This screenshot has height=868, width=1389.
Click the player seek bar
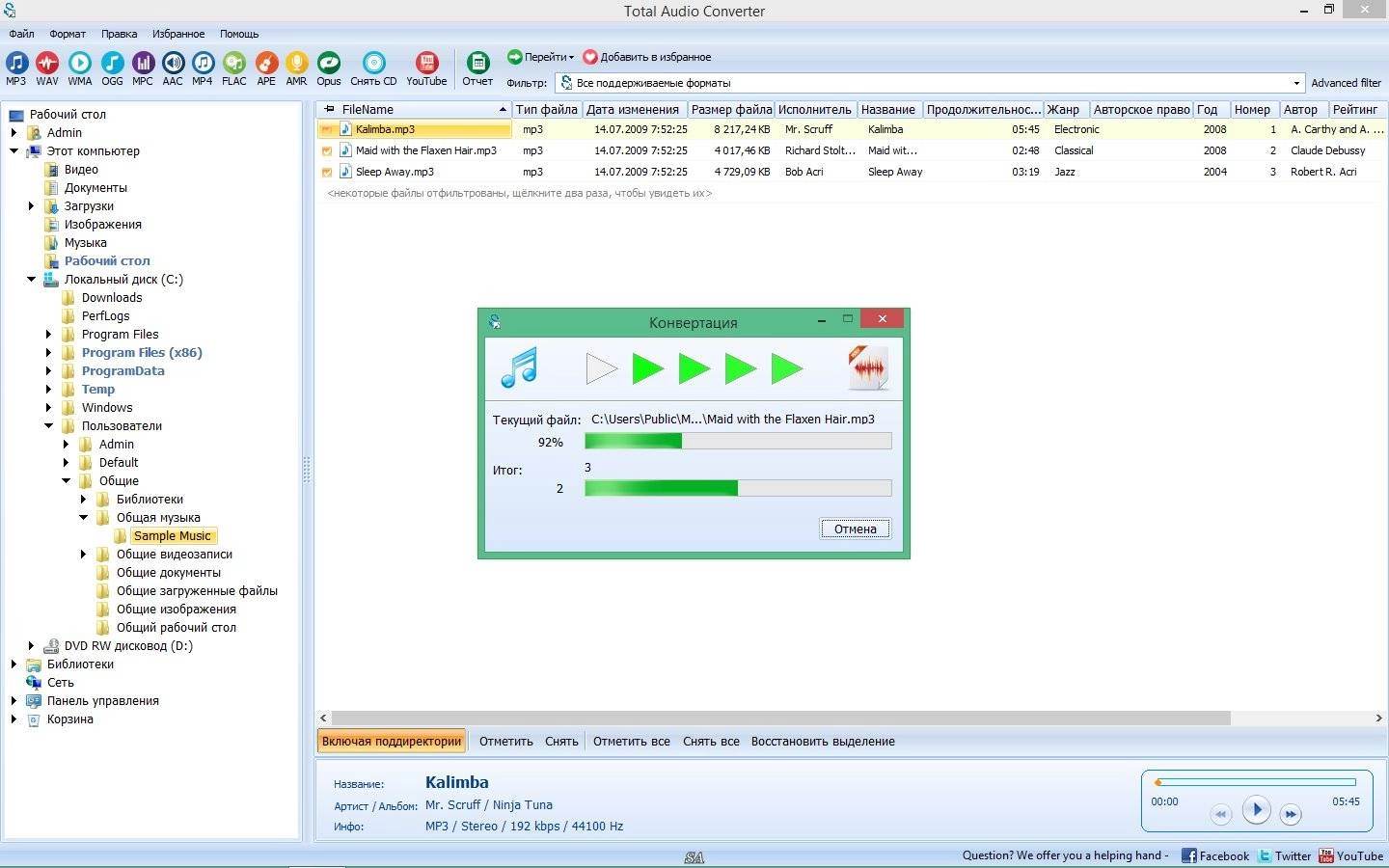click(x=1255, y=782)
